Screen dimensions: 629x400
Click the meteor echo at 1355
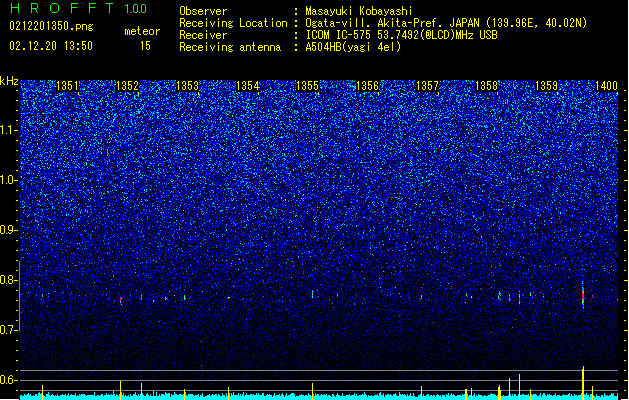(x=312, y=294)
